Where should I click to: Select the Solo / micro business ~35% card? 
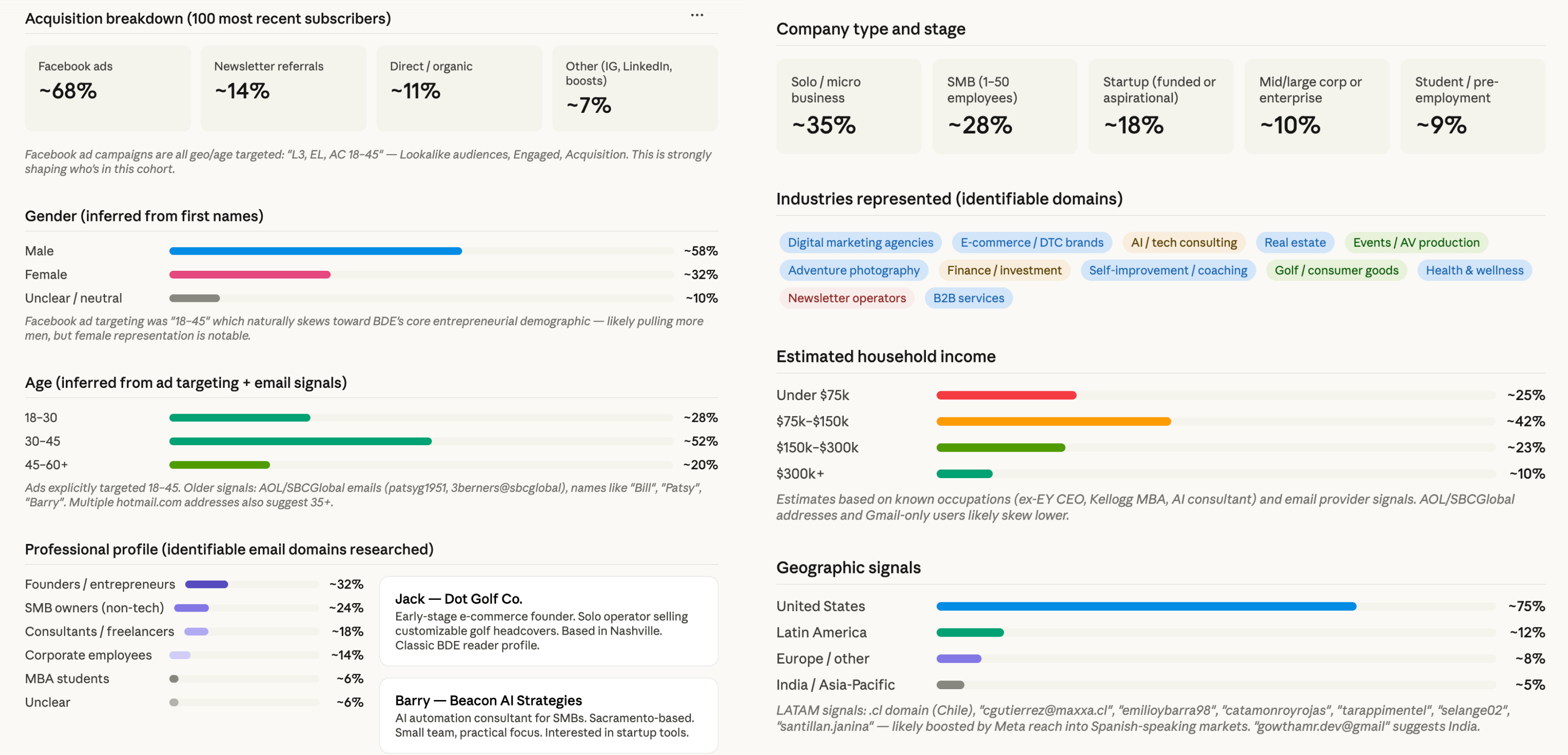(x=848, y=106)
